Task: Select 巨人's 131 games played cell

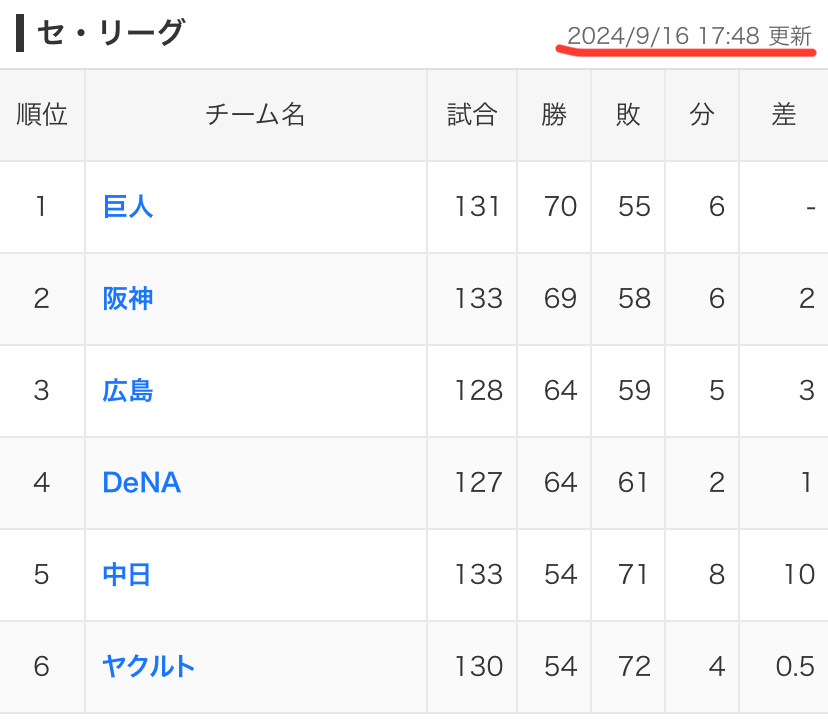Action: pos(477,207)
